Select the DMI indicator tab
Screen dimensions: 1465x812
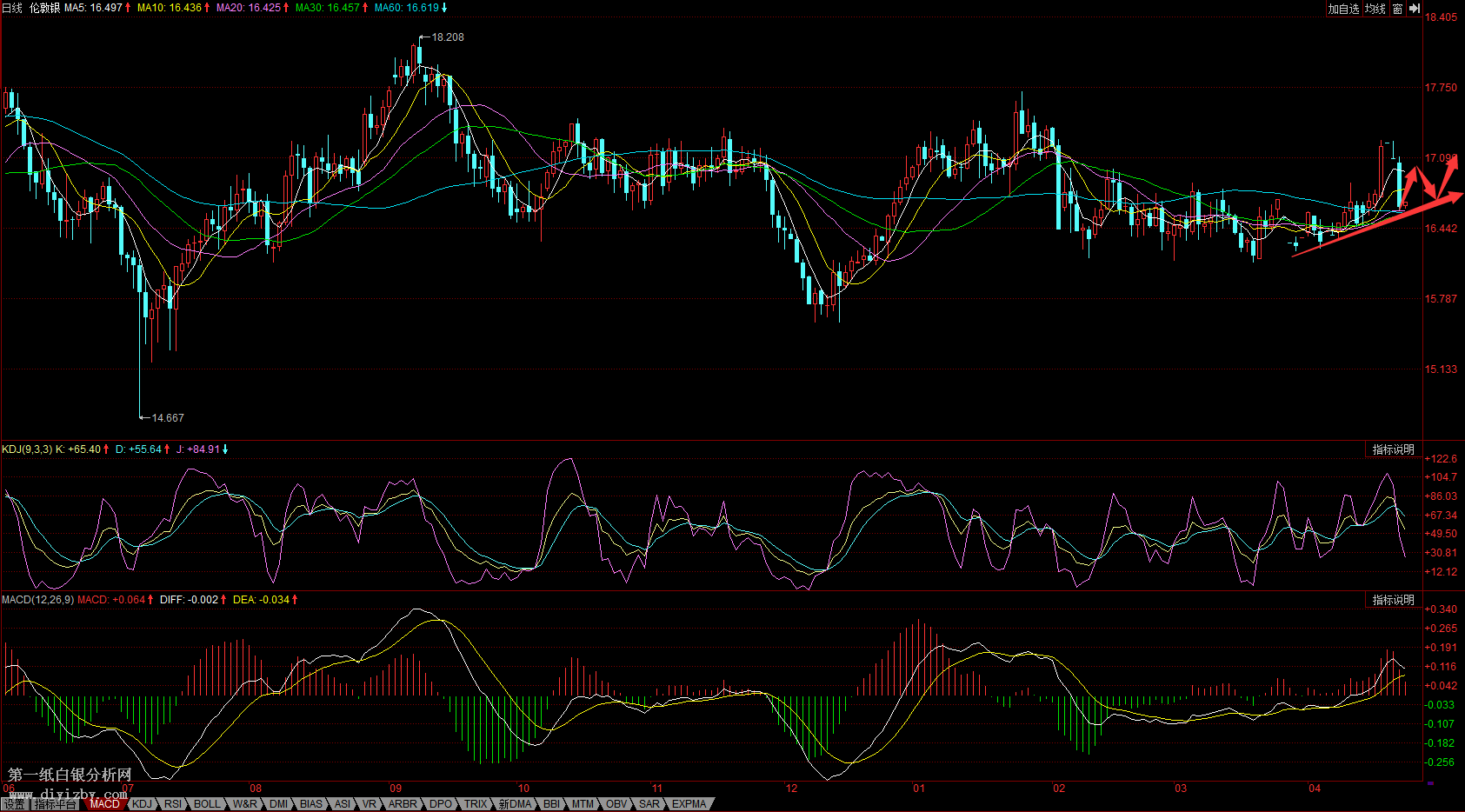click(x=278, y=804)
